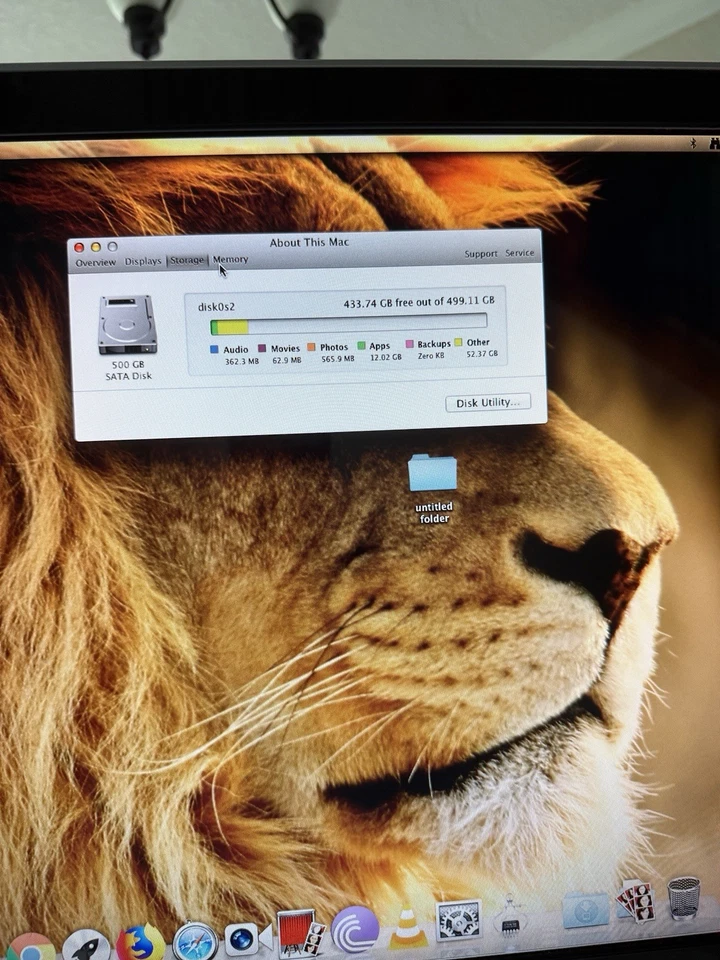Launch Photo Booth red curtain icon
The image size is (720, 960).
point(299,932)
